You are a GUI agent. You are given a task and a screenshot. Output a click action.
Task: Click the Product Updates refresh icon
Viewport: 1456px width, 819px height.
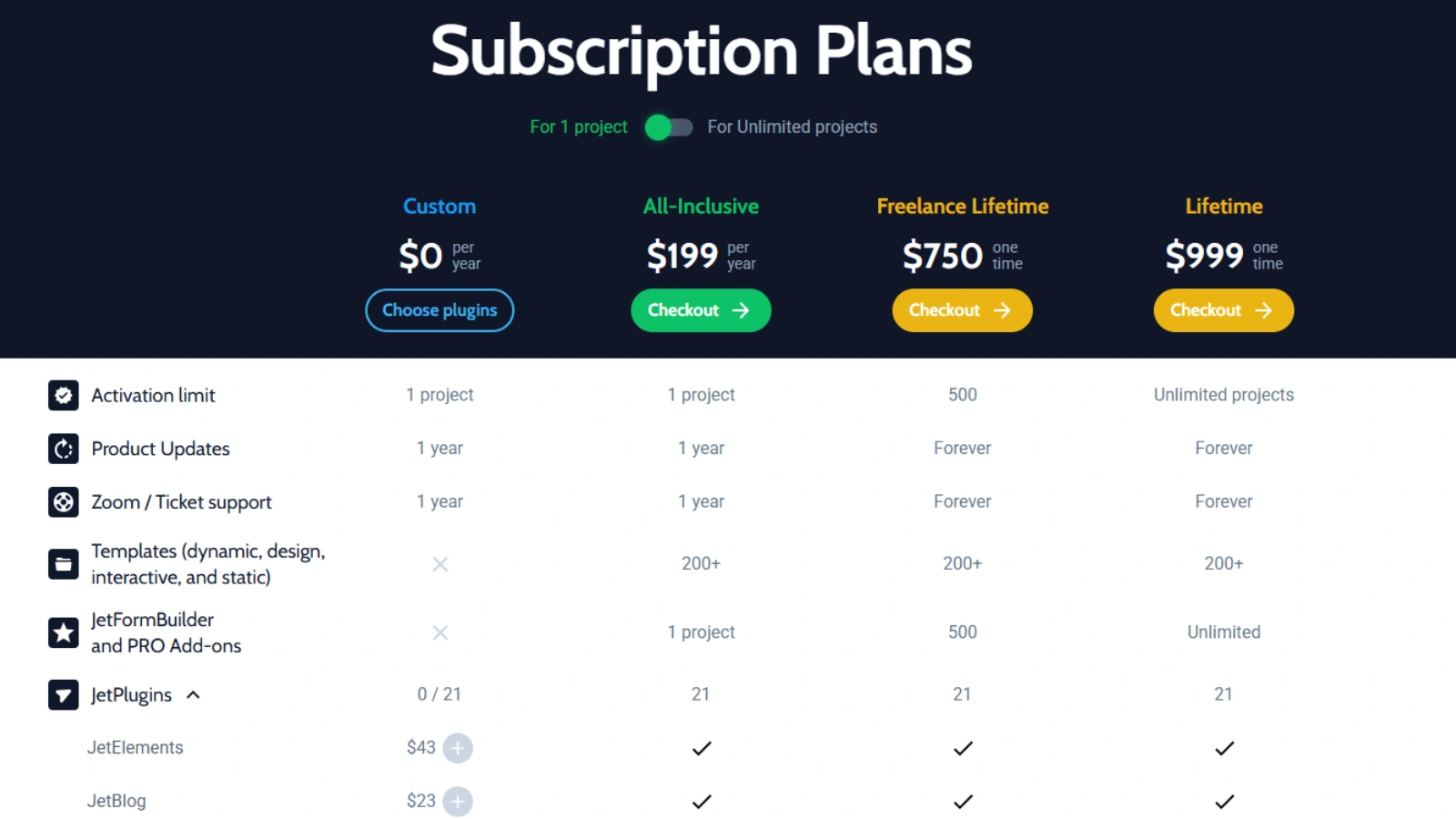[63, 449]
